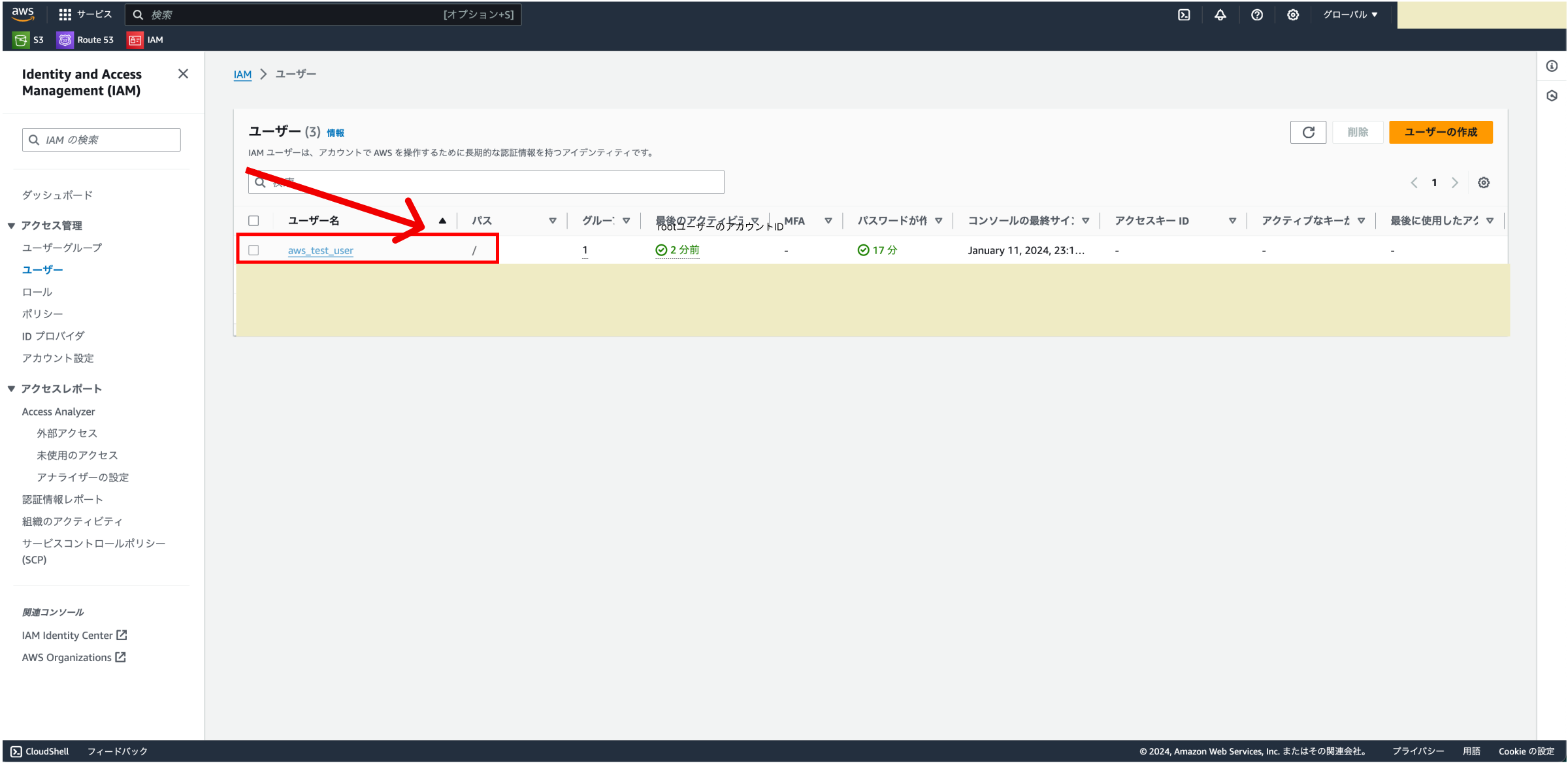Open the aws_test_user link
Image resolution: width=1568 pixels, height=763 pixels.
pyautogui.click(x=320, y=250)
